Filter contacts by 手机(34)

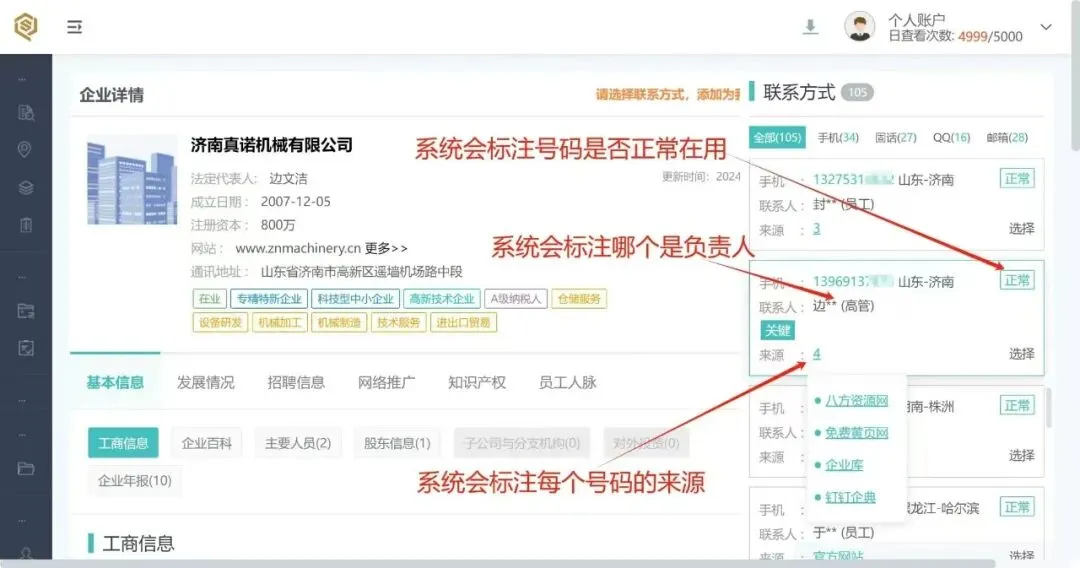coord(838,137)
